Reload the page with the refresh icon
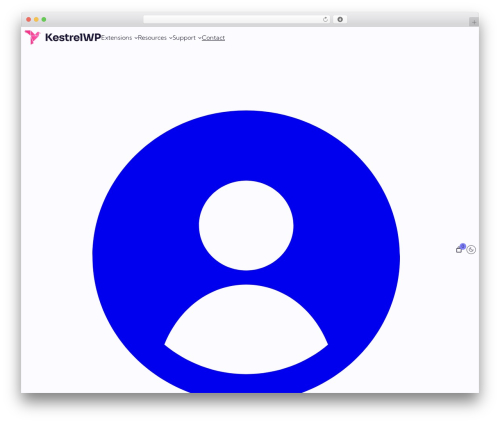 [x=325, y=20]
